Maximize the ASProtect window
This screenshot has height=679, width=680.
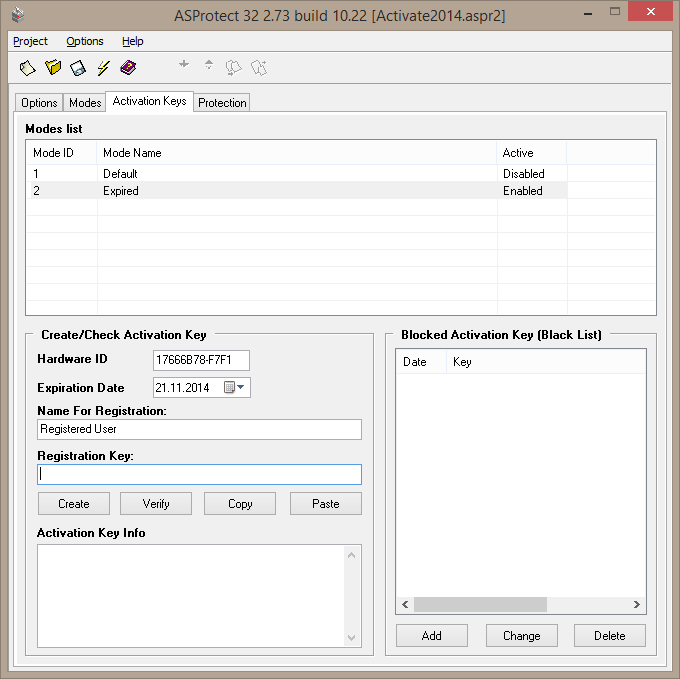[x=615, y=12]
